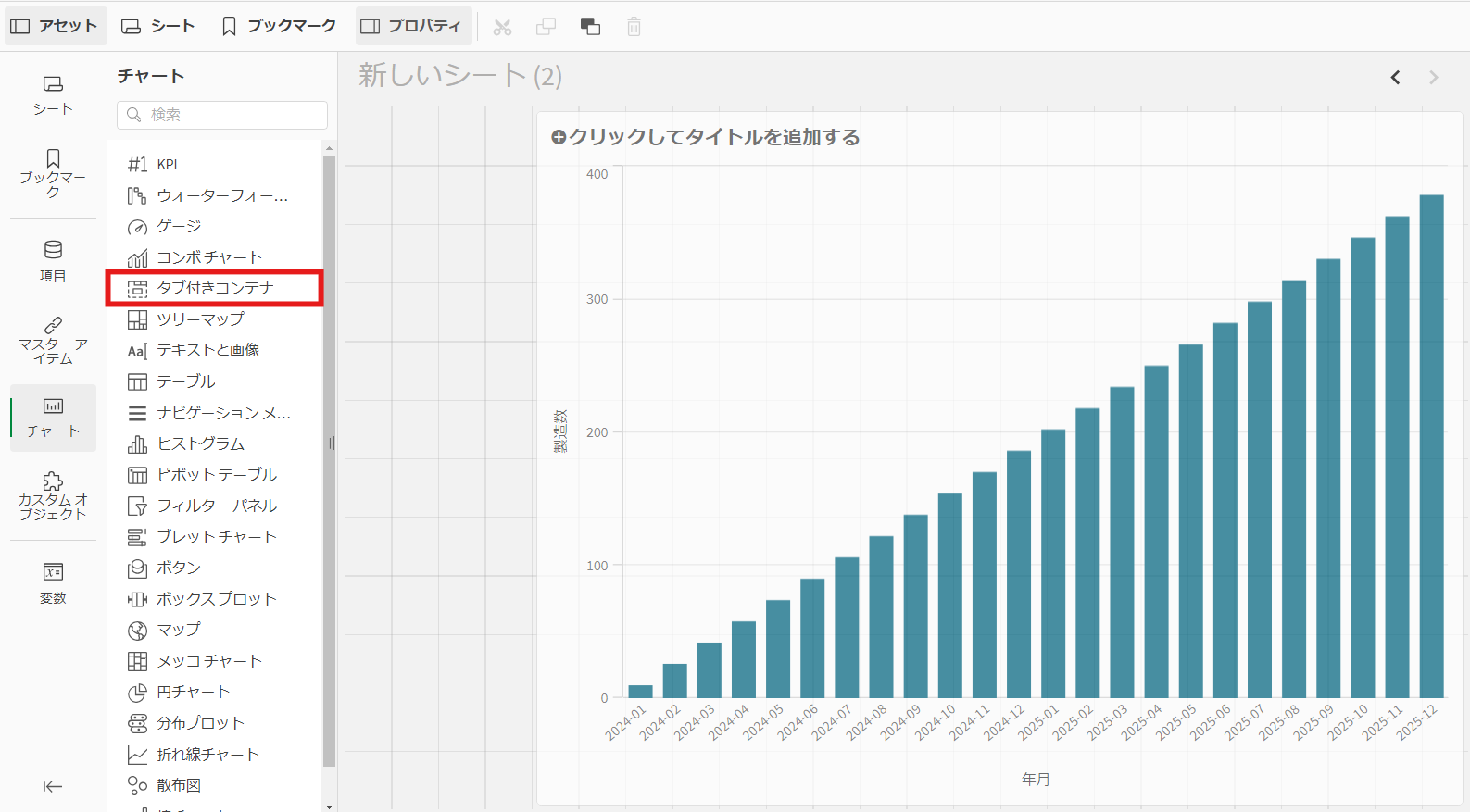This screenshot has width=1470, height=812.
Task: Click the sheet title 新しいシート (2)
Action: pyautogui.click(x=460, y=76)
